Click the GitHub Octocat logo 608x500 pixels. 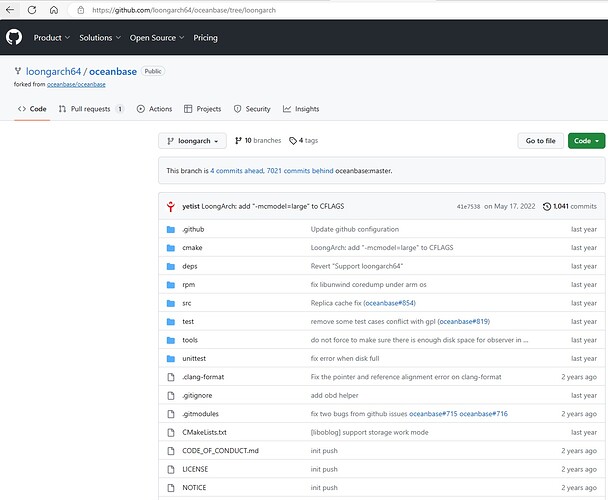click(x=14, y=38)
